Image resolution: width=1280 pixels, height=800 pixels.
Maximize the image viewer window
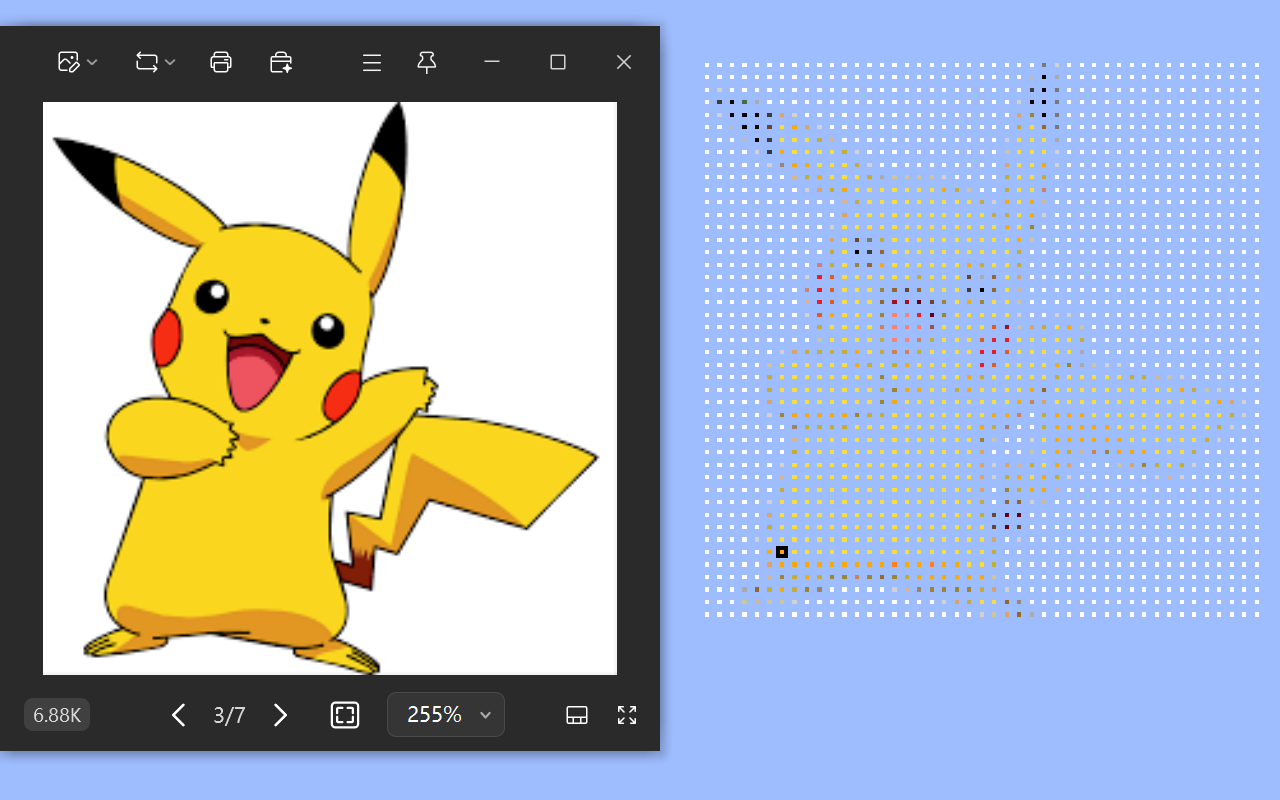pos(558,62)
